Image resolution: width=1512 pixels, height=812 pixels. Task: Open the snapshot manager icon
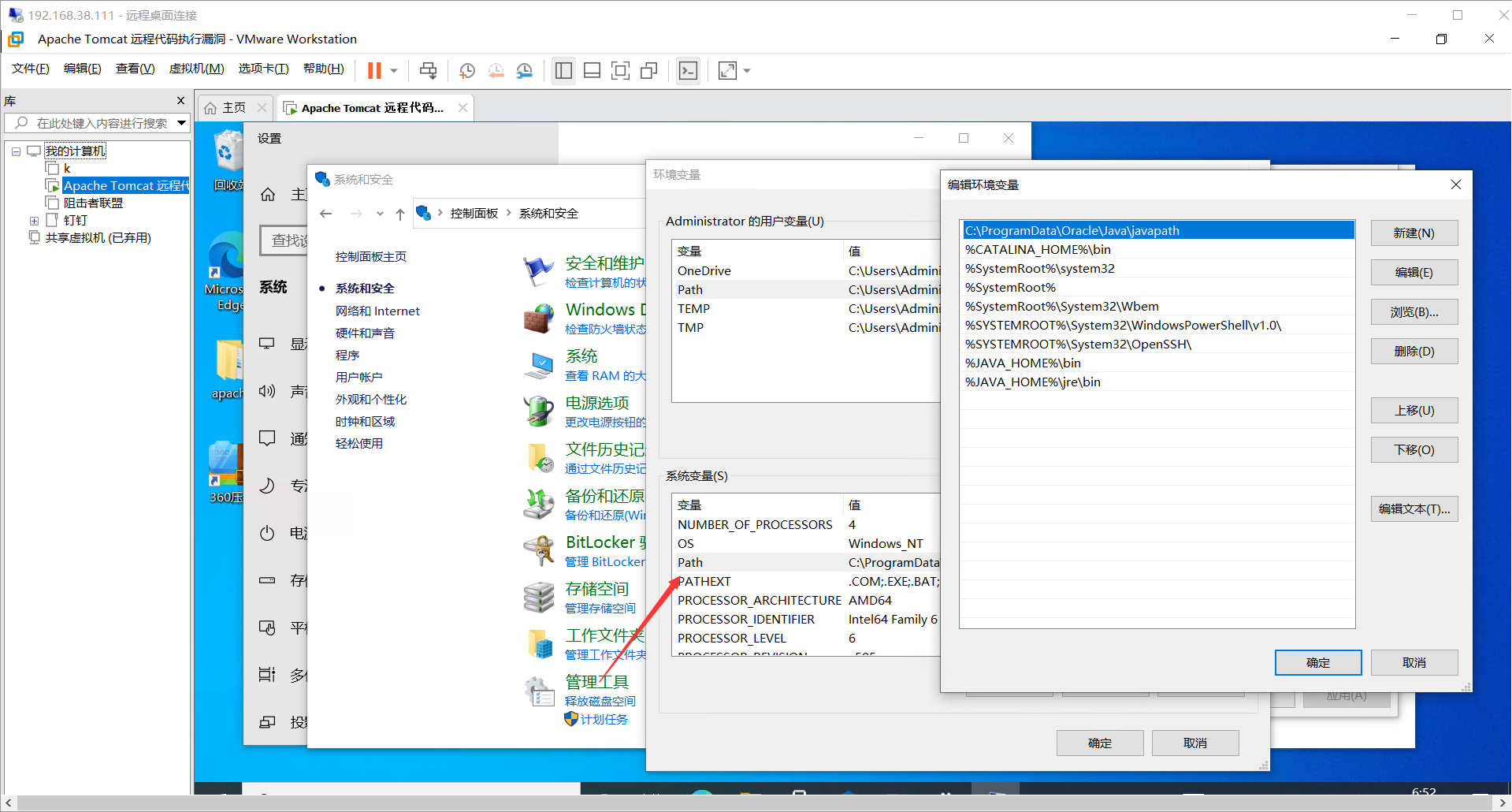525,71
